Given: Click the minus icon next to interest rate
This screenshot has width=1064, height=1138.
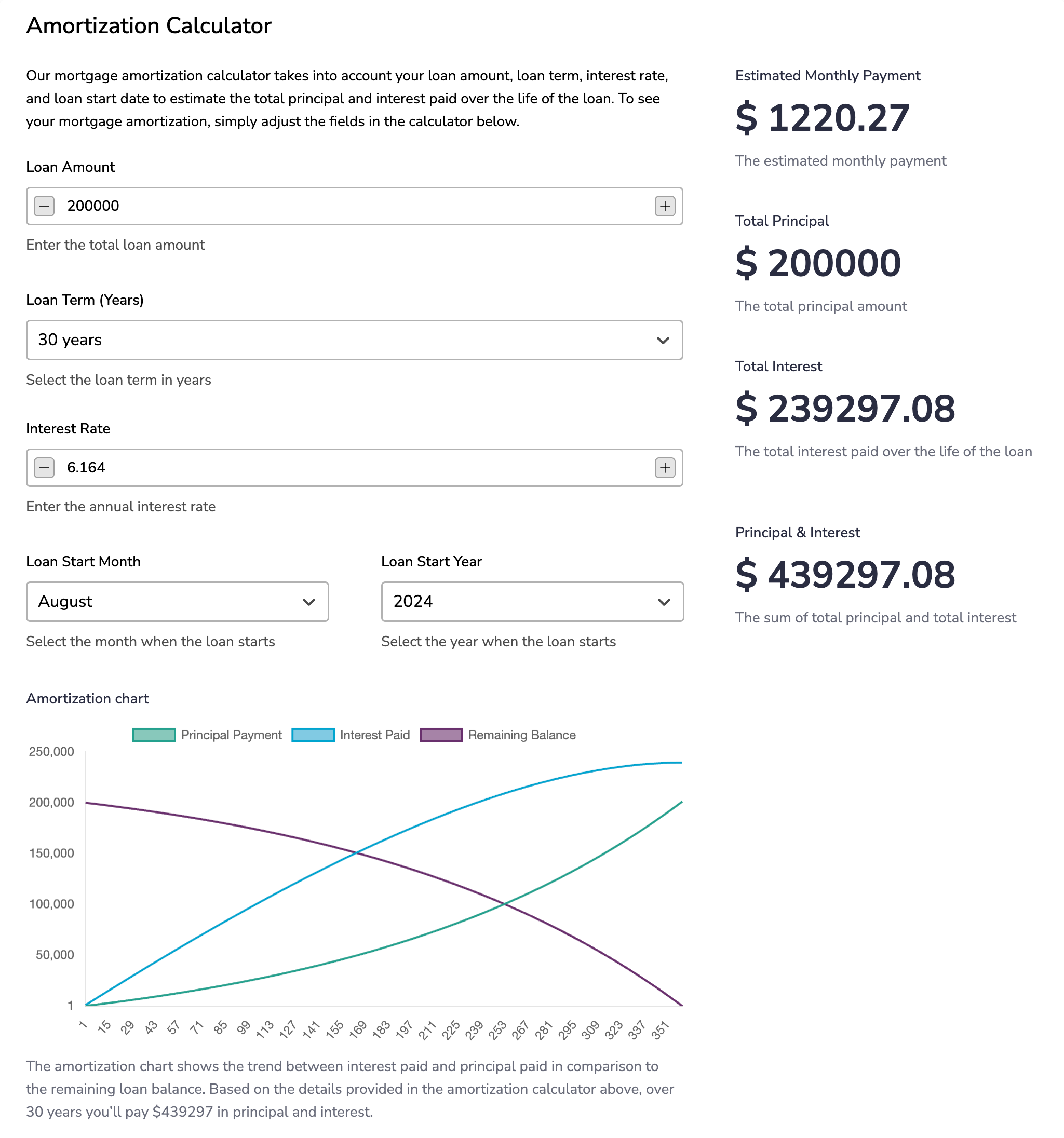Looking at the screenshot, I should tap(44, 467).
